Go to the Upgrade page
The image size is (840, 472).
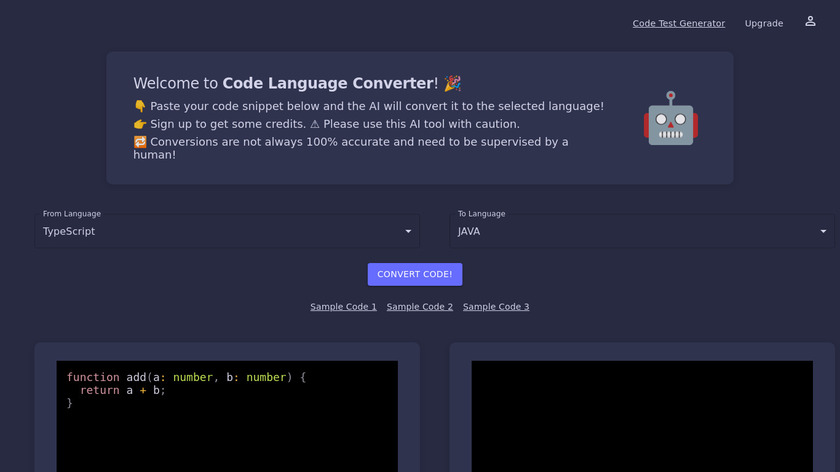tap(764, 23)
